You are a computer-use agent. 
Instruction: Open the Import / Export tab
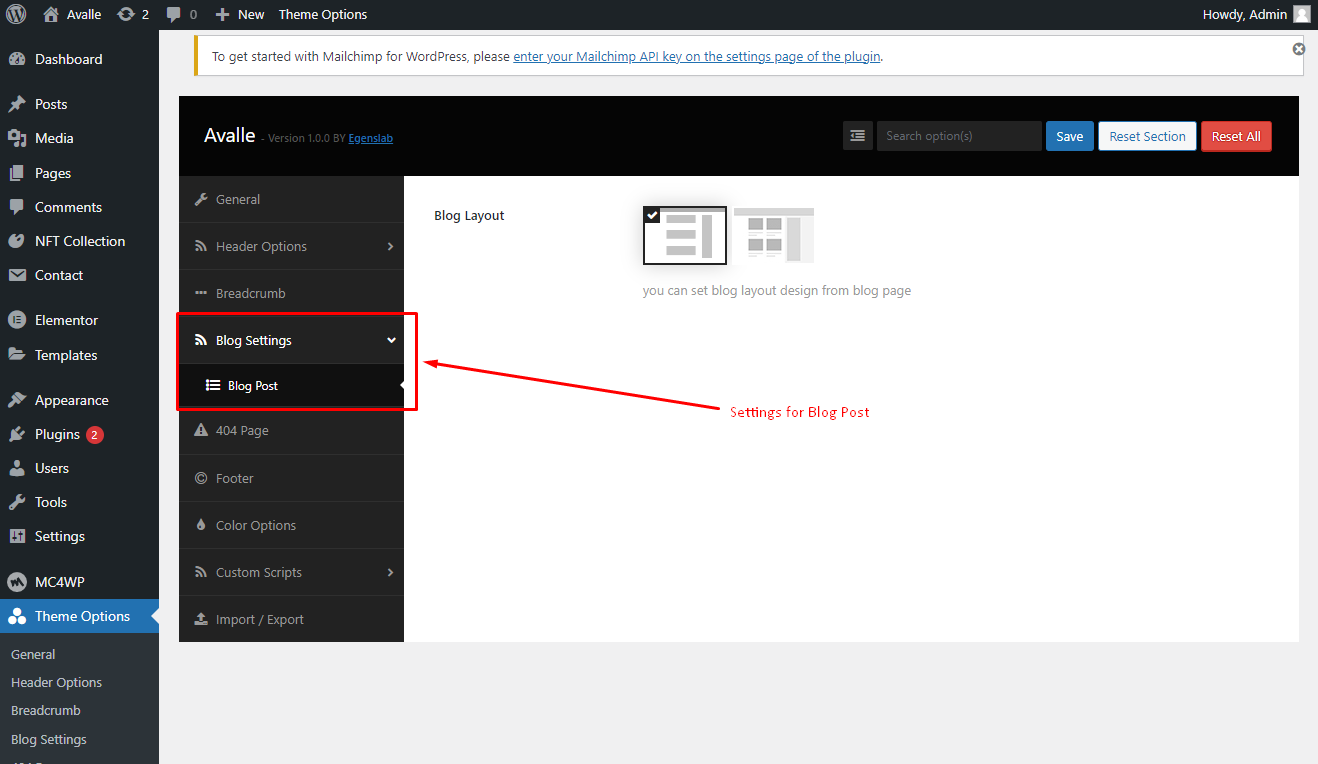[291, 619]
